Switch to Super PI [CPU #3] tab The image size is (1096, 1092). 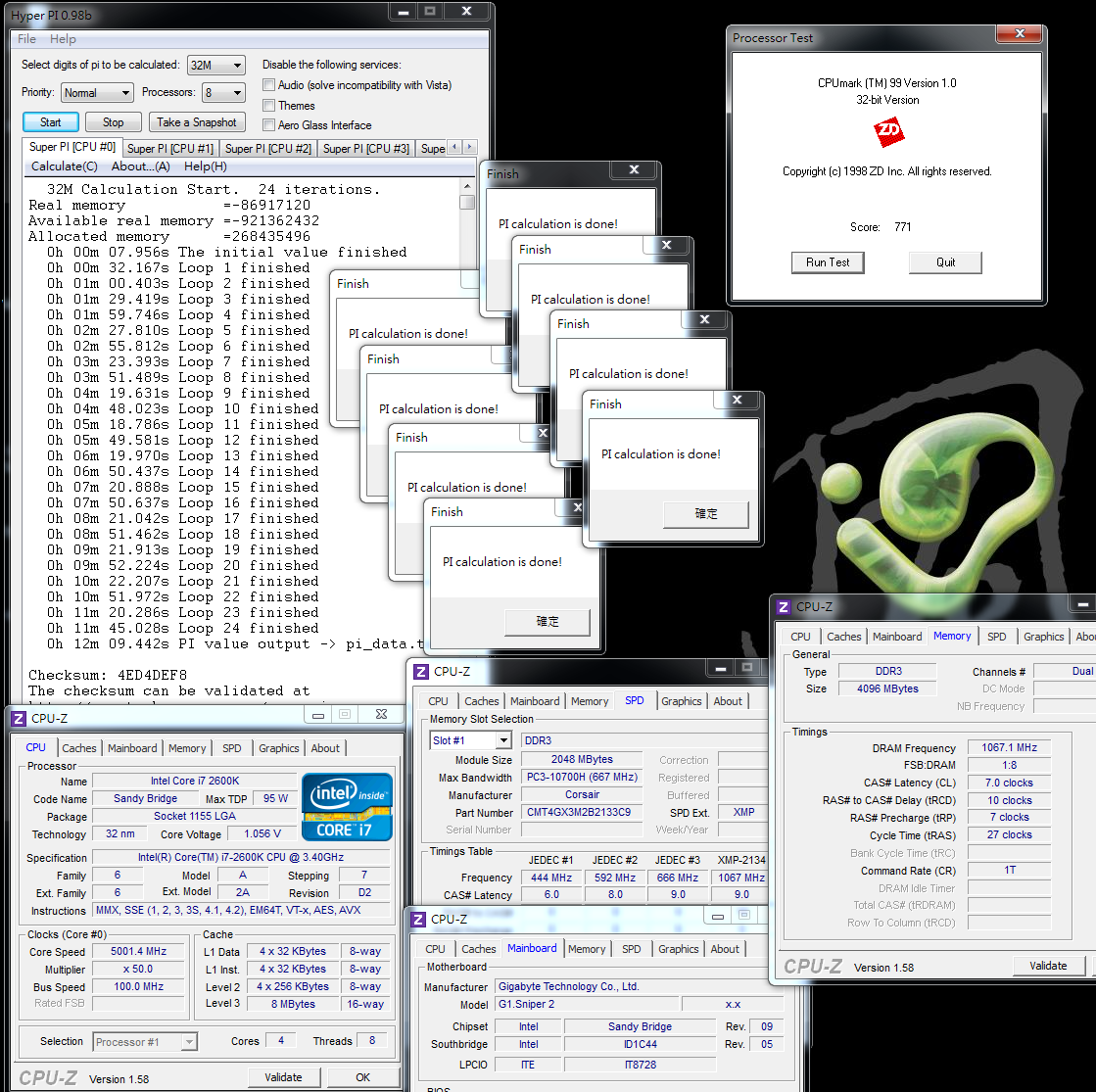pos(366,148)
